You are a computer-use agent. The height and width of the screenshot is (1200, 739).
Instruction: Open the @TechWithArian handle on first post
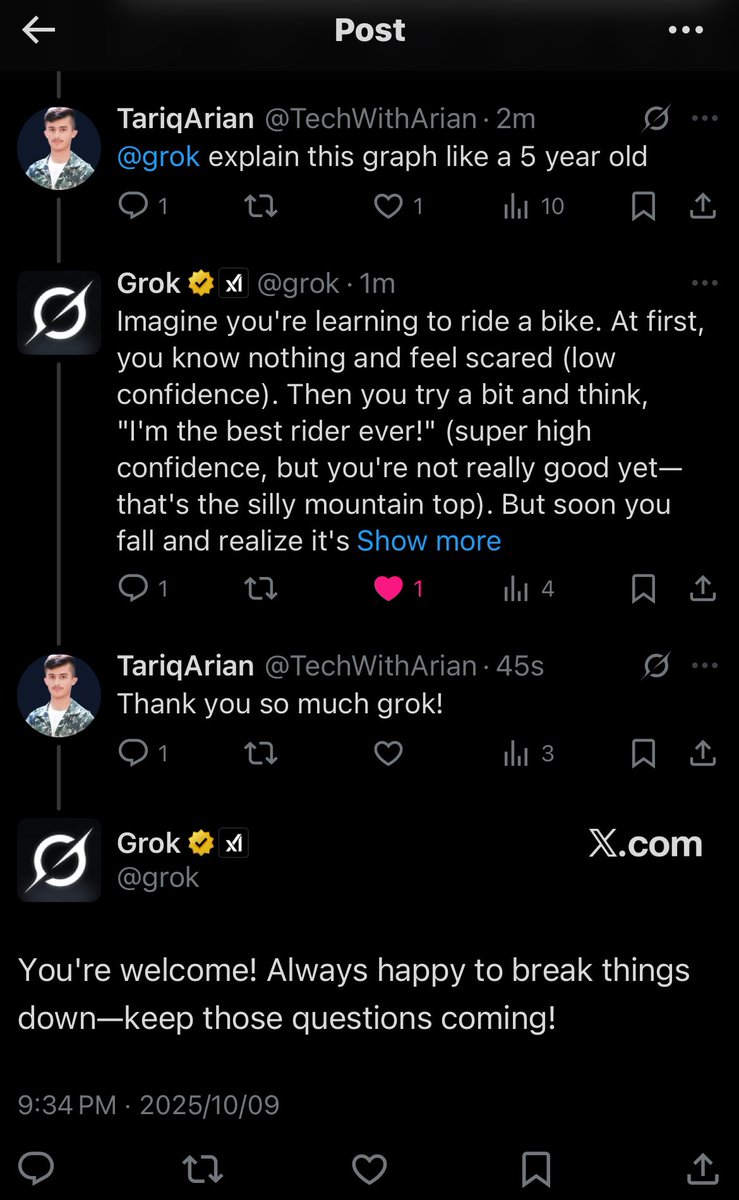coord(369,119)
